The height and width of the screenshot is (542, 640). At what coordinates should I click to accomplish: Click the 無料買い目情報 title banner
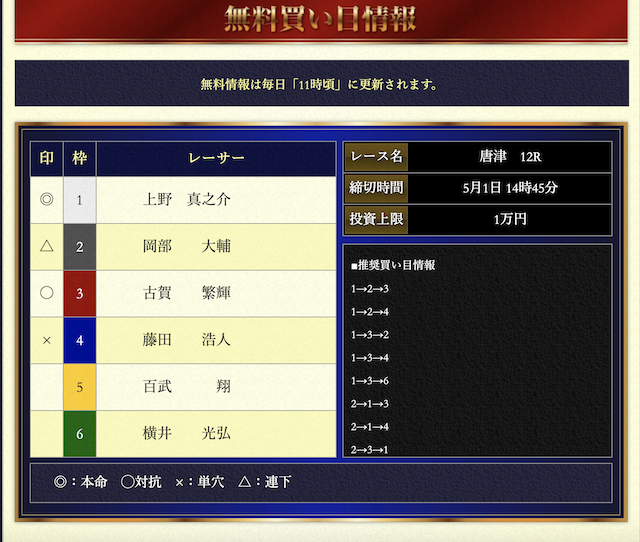[321, 20]
